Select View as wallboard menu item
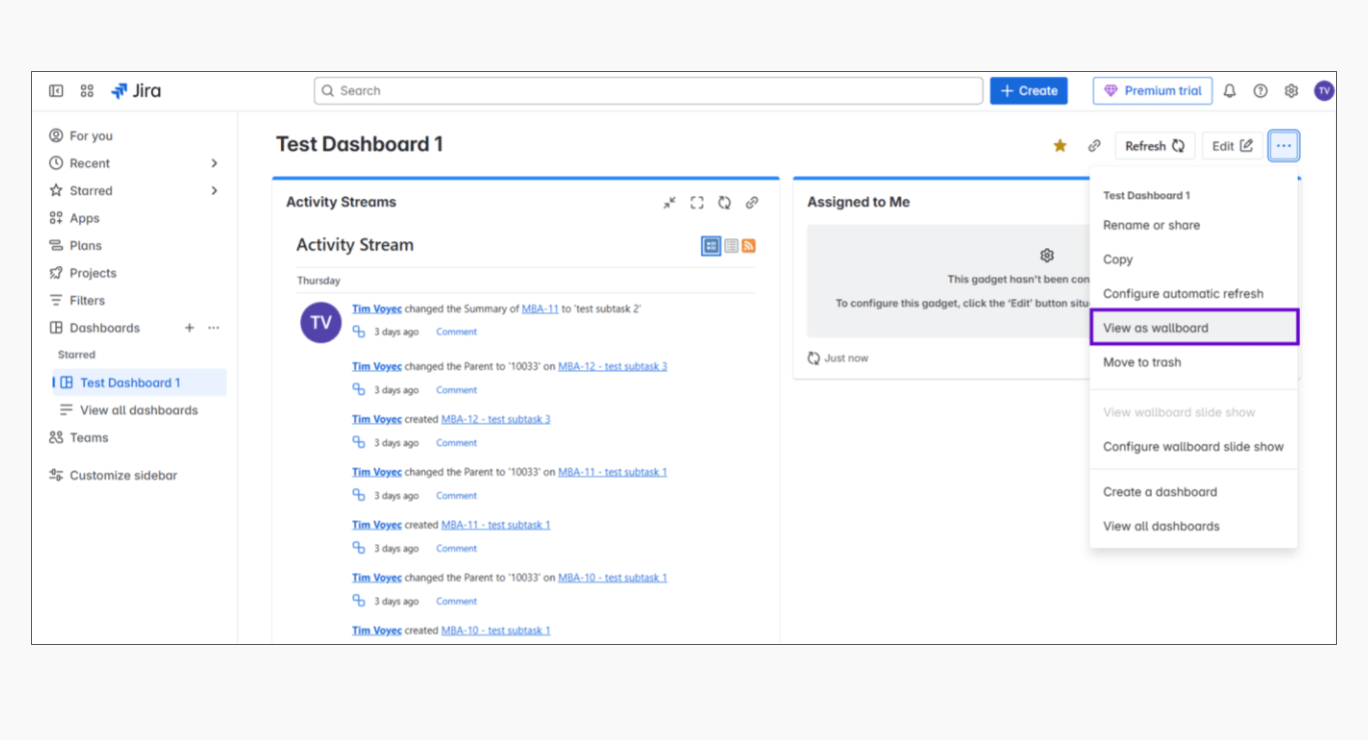 1155,328
